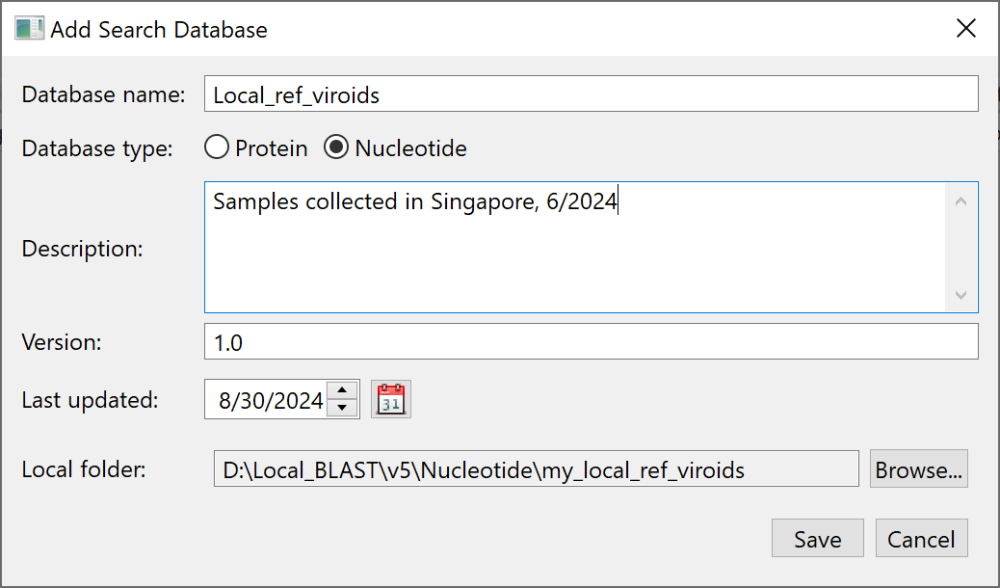Click the Local folder path field
The image size is (1000, 588).
[x=535, y=468]
